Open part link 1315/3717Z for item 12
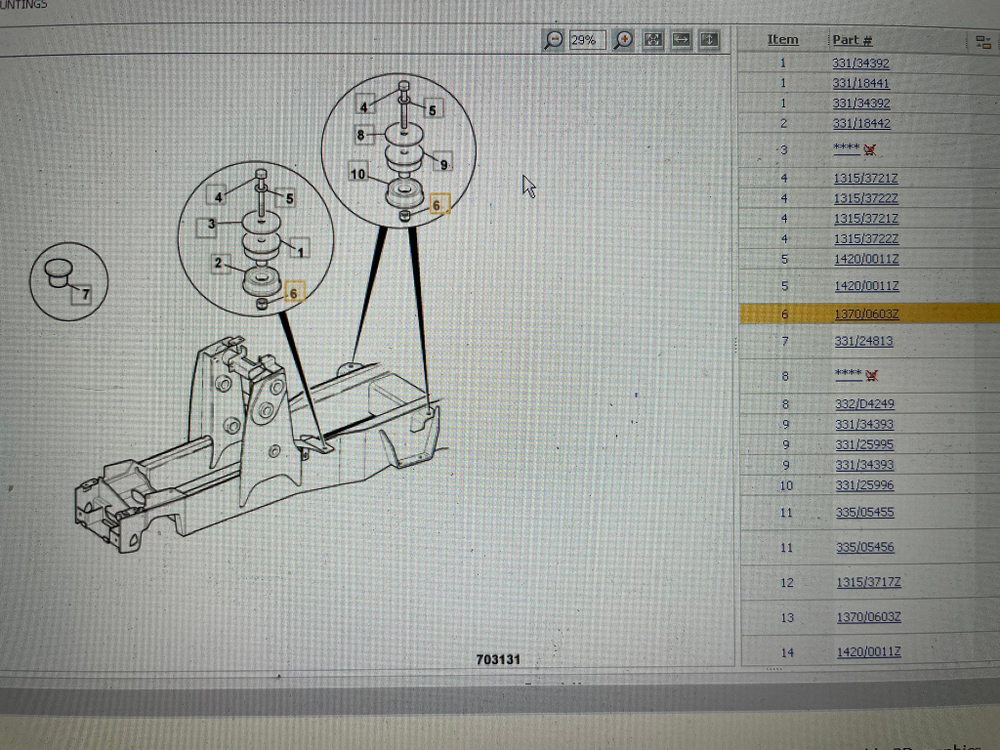 [868, 582]
